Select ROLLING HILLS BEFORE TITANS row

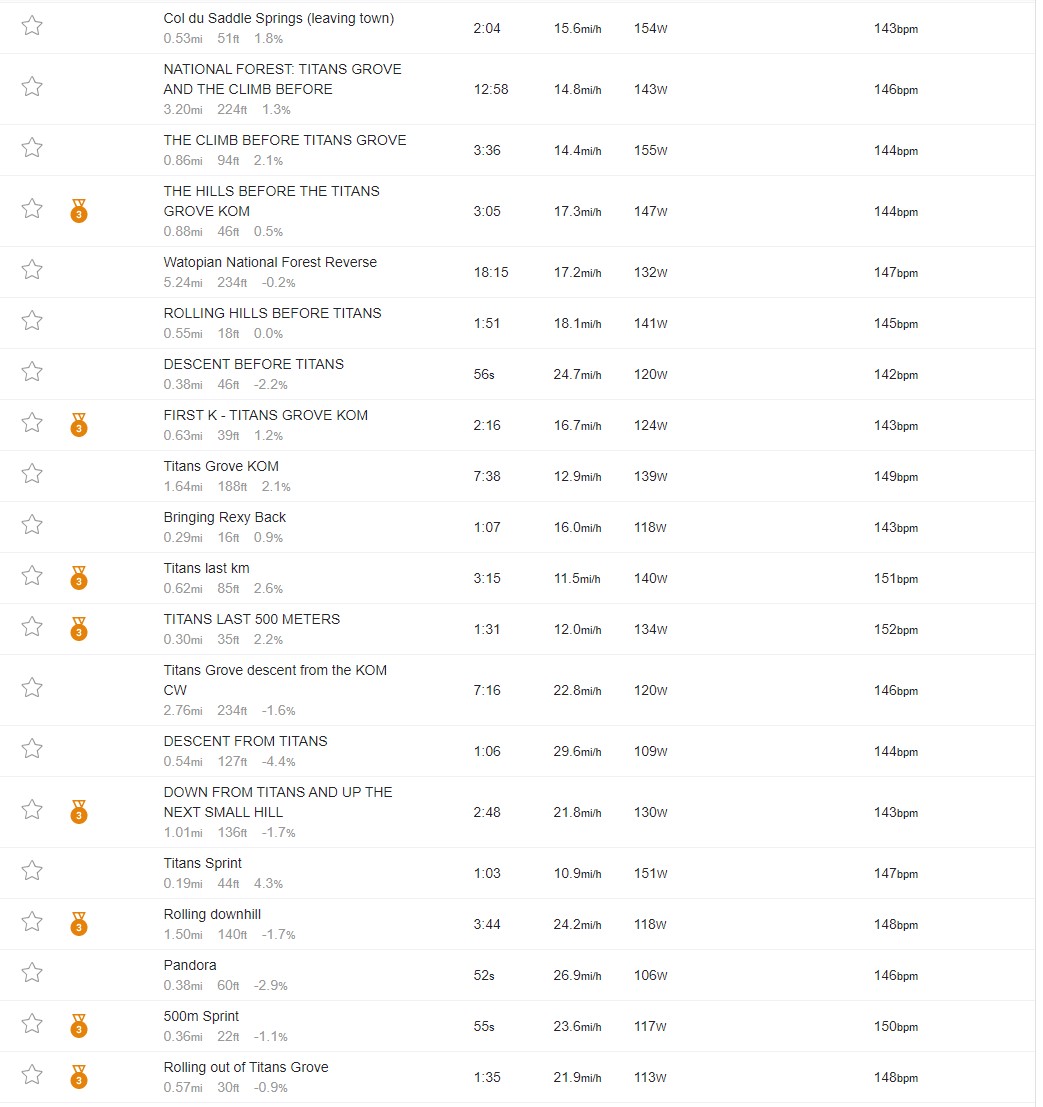pos(518,323)
